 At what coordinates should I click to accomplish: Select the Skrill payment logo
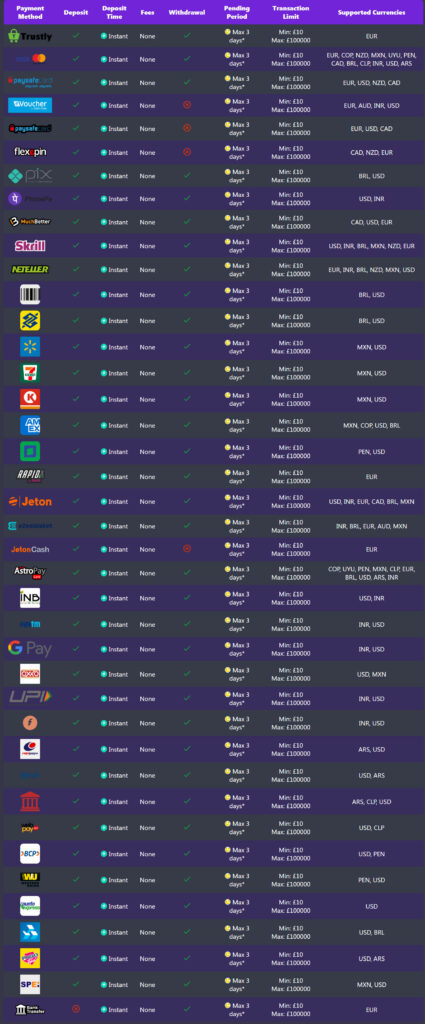coord(30,246)
